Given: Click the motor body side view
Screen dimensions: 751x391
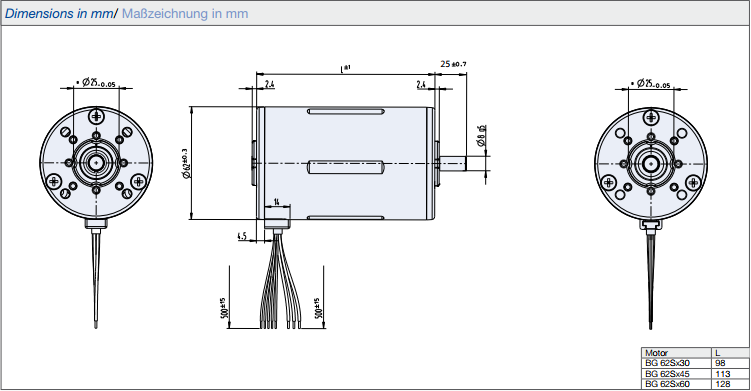Looking at the screenshot, I should [345, 163].
